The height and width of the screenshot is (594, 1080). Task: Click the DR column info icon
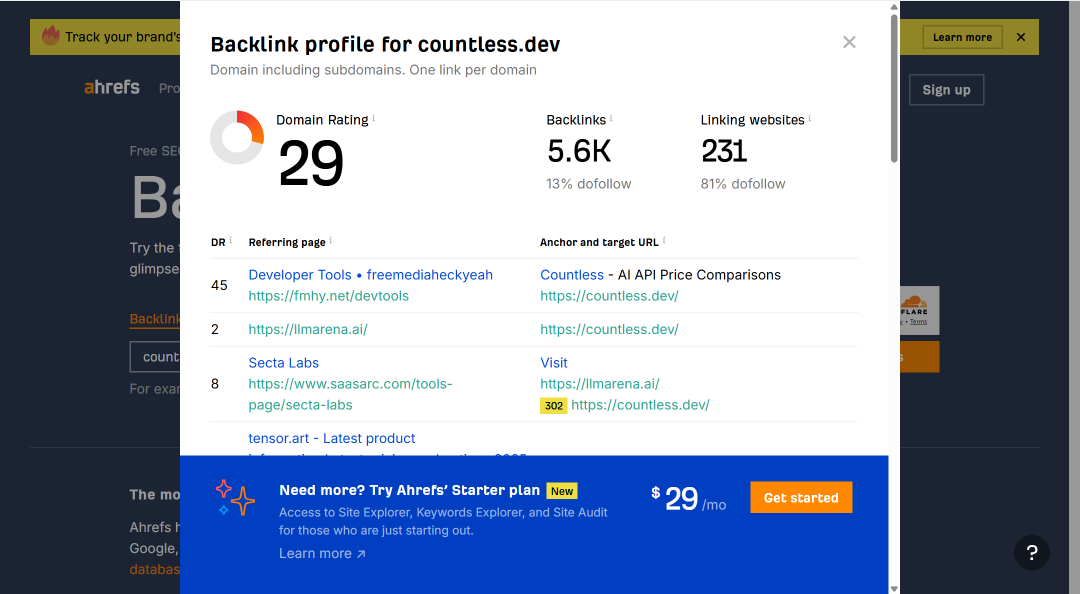[x=231, y=240]
